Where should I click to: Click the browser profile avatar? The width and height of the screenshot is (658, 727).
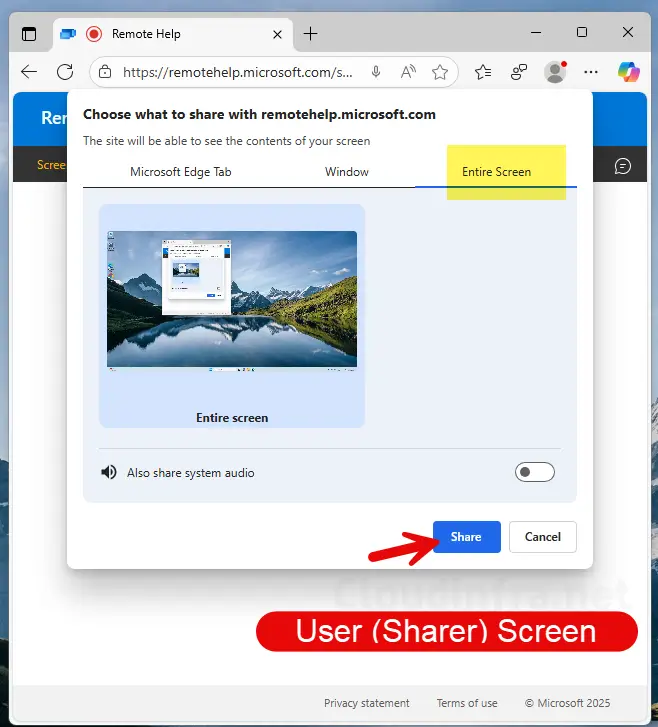[x=554, y=72]
